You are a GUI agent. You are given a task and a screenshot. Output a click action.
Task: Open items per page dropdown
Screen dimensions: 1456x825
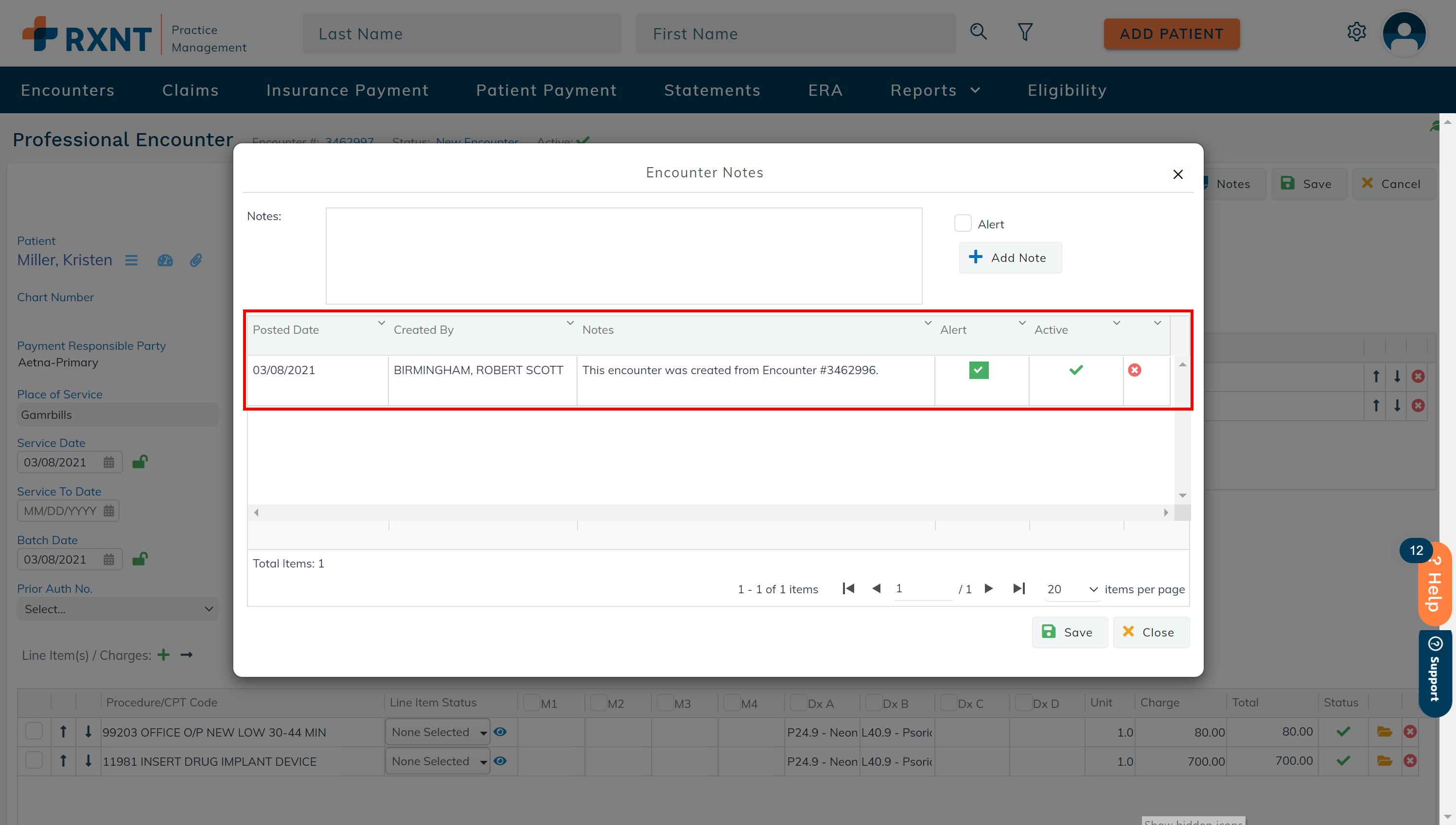[x=1072, y=589]
